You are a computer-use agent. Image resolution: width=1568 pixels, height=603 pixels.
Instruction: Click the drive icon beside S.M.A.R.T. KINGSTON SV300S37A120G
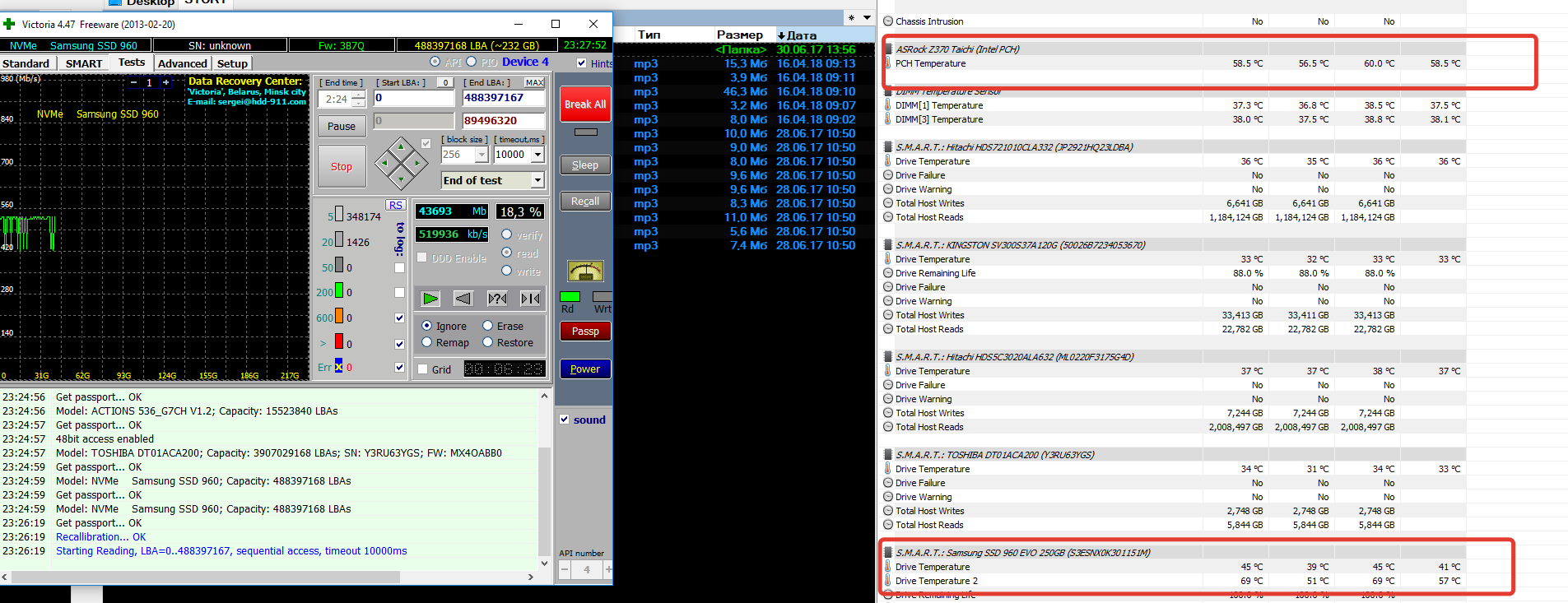(x=888, y=245)
